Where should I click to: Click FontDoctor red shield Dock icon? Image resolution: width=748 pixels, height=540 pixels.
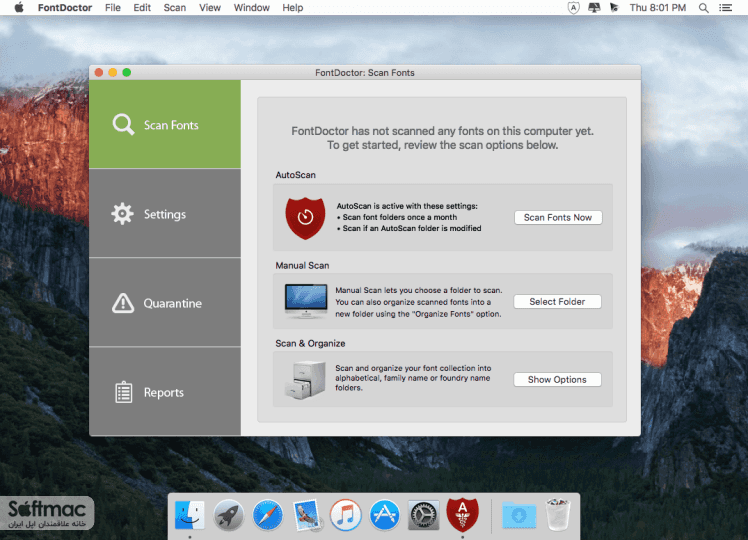coord(462,515)
